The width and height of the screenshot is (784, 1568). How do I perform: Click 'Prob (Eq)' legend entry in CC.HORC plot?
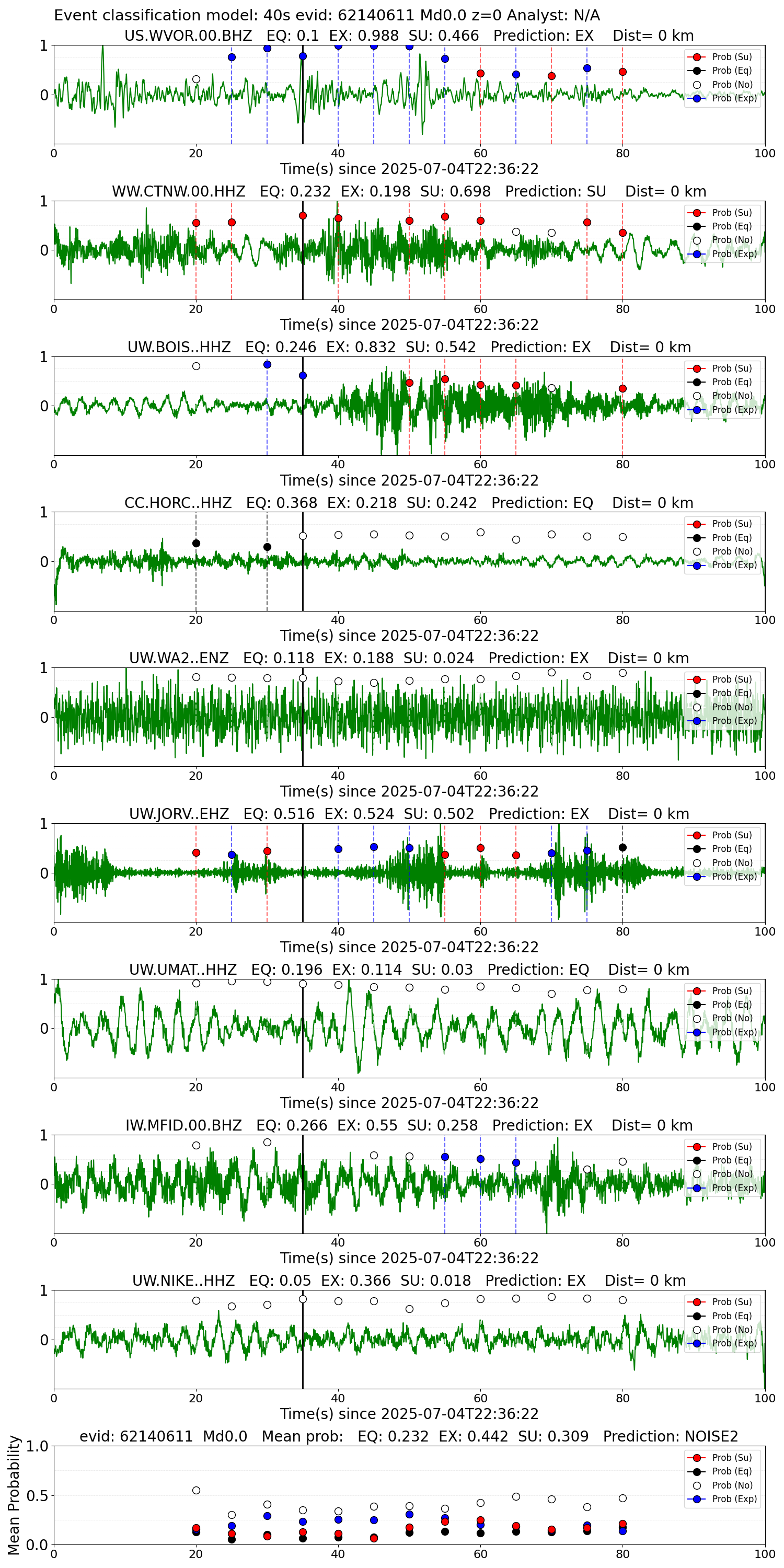[722, 537]
